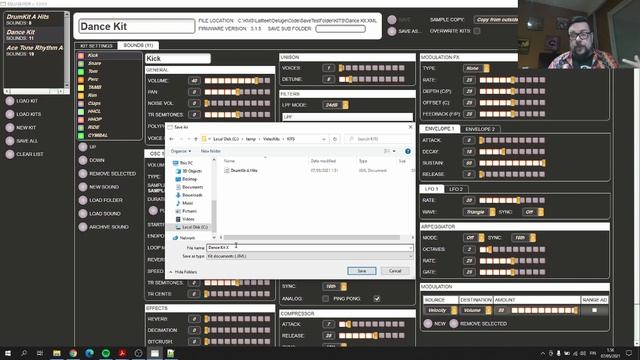Viewport: 640px width, 360px height.
Task: Move sound down with the Down button
Action: click(x=83, y=160)
